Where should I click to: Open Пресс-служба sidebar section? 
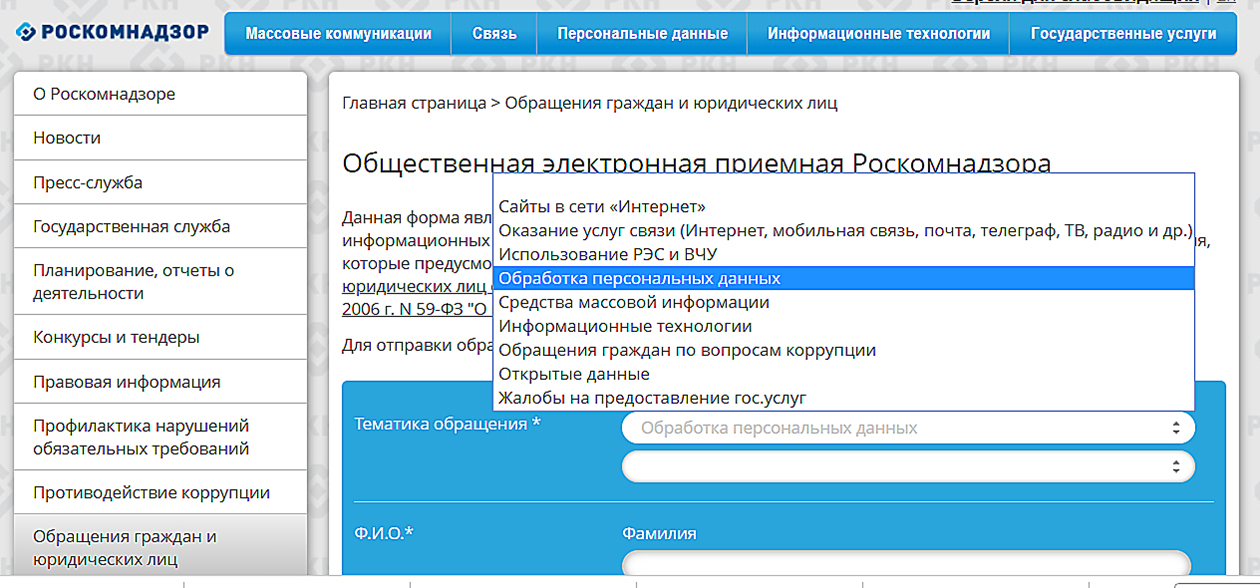pyautogui.click(x=160, y=182)
